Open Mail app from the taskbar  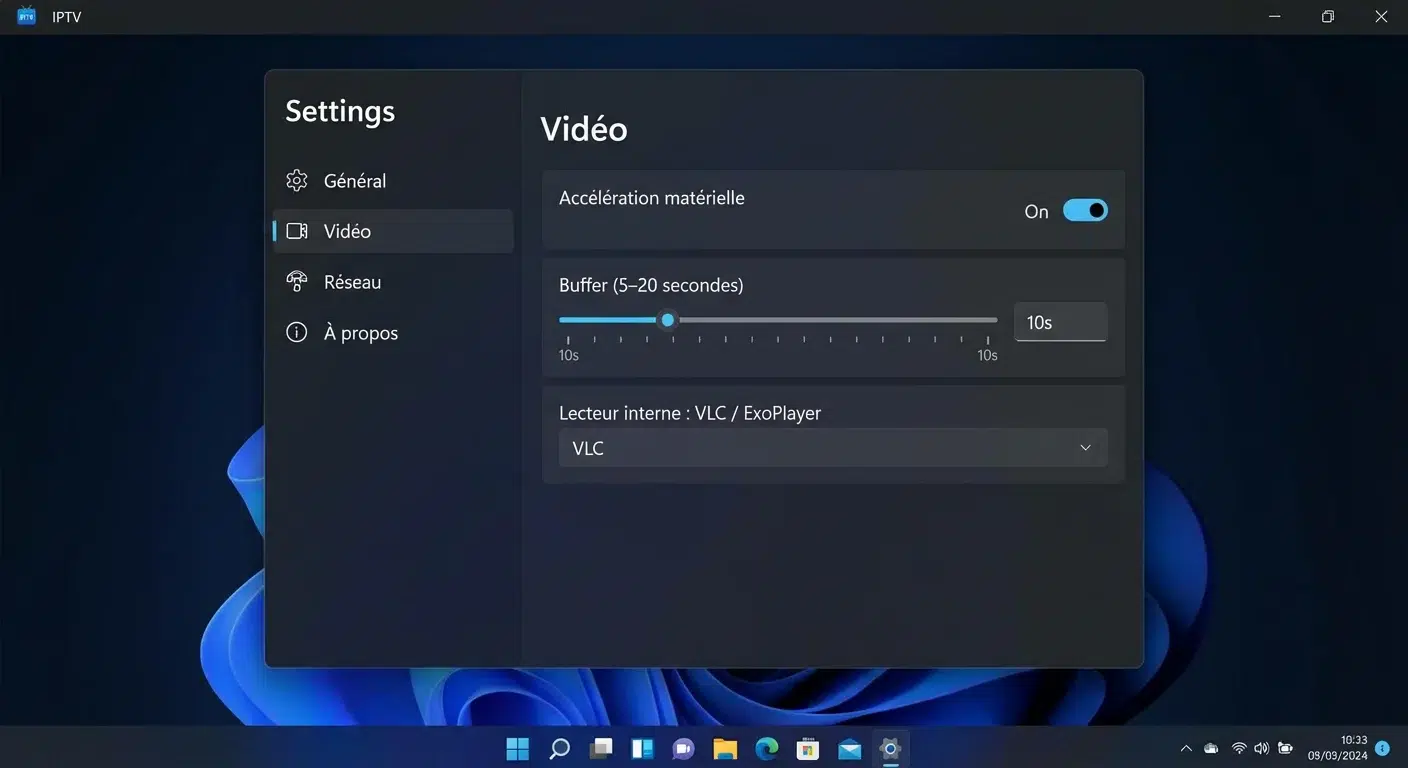point(849,748)
